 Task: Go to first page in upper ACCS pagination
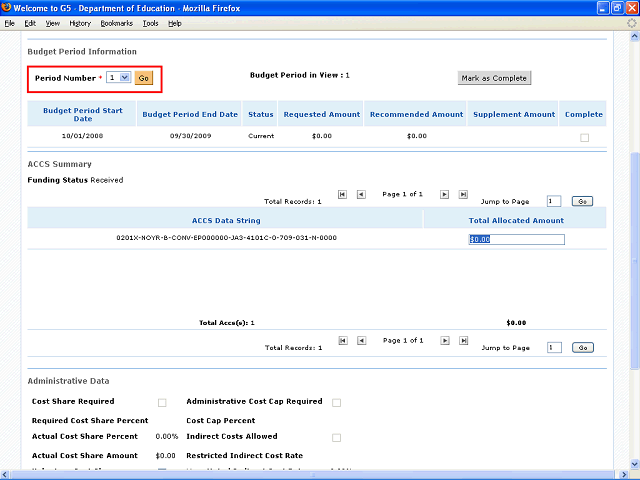pyautogui.click(x=343, y=195)
